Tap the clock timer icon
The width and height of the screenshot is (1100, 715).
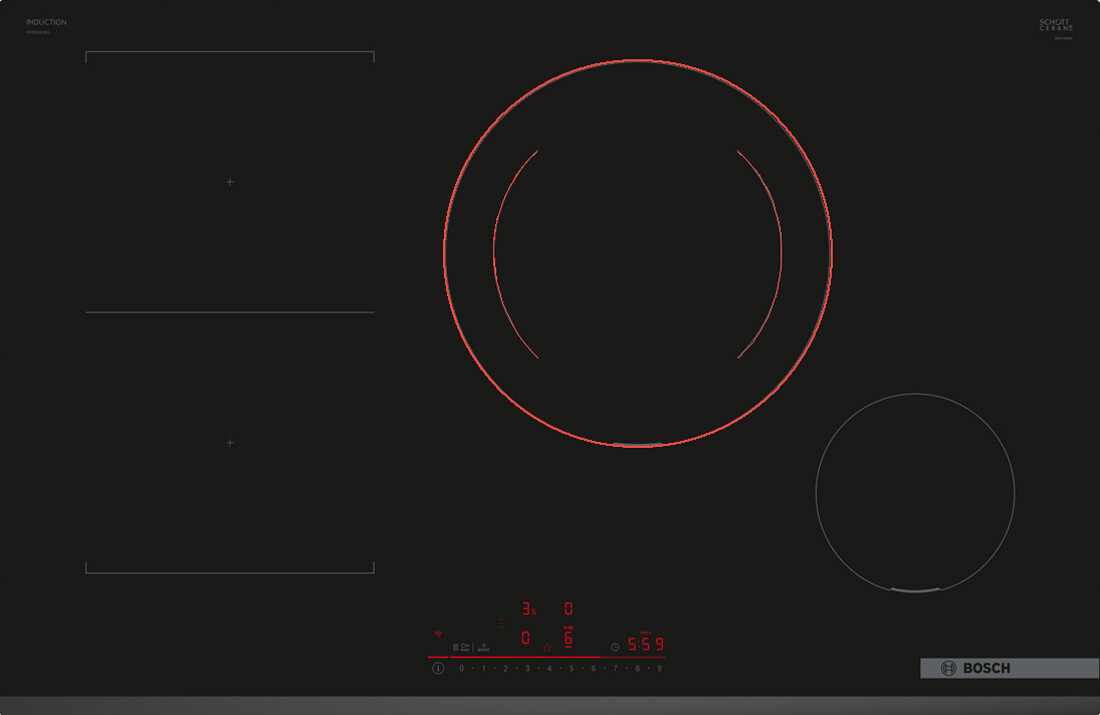click(x=615, y=647)
